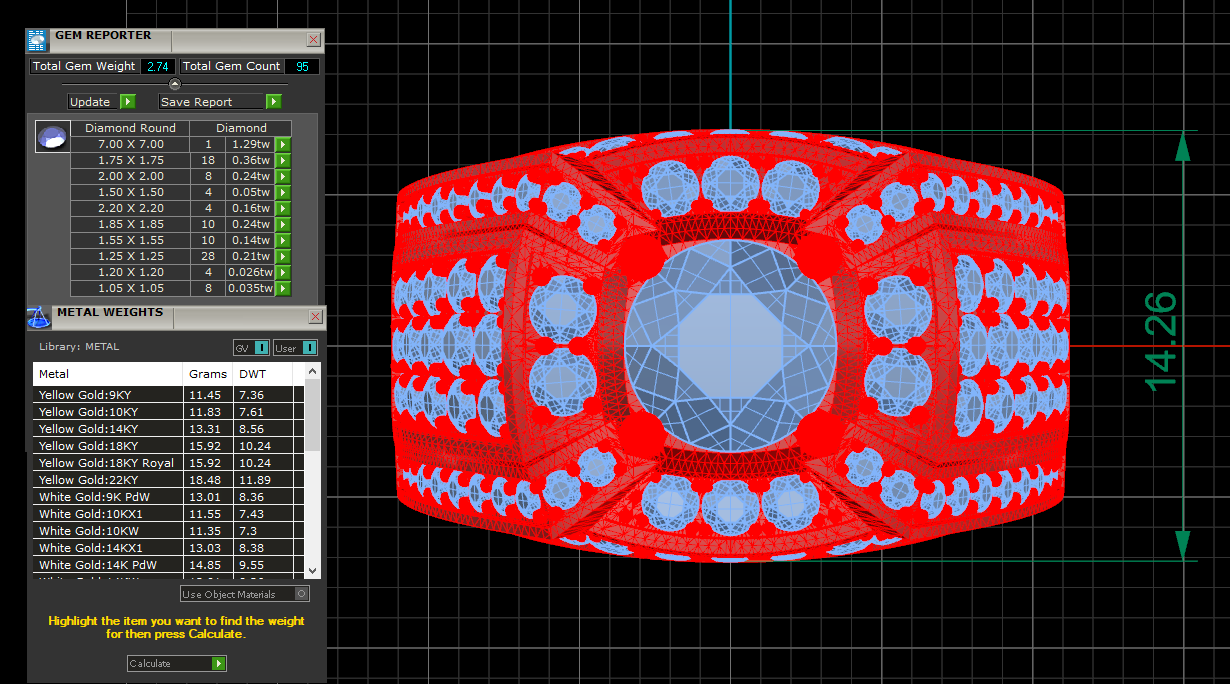The width and height of the screenshot is (1230, 684).
Task: Toggle the GV library switch
Action: coord(261,347)
